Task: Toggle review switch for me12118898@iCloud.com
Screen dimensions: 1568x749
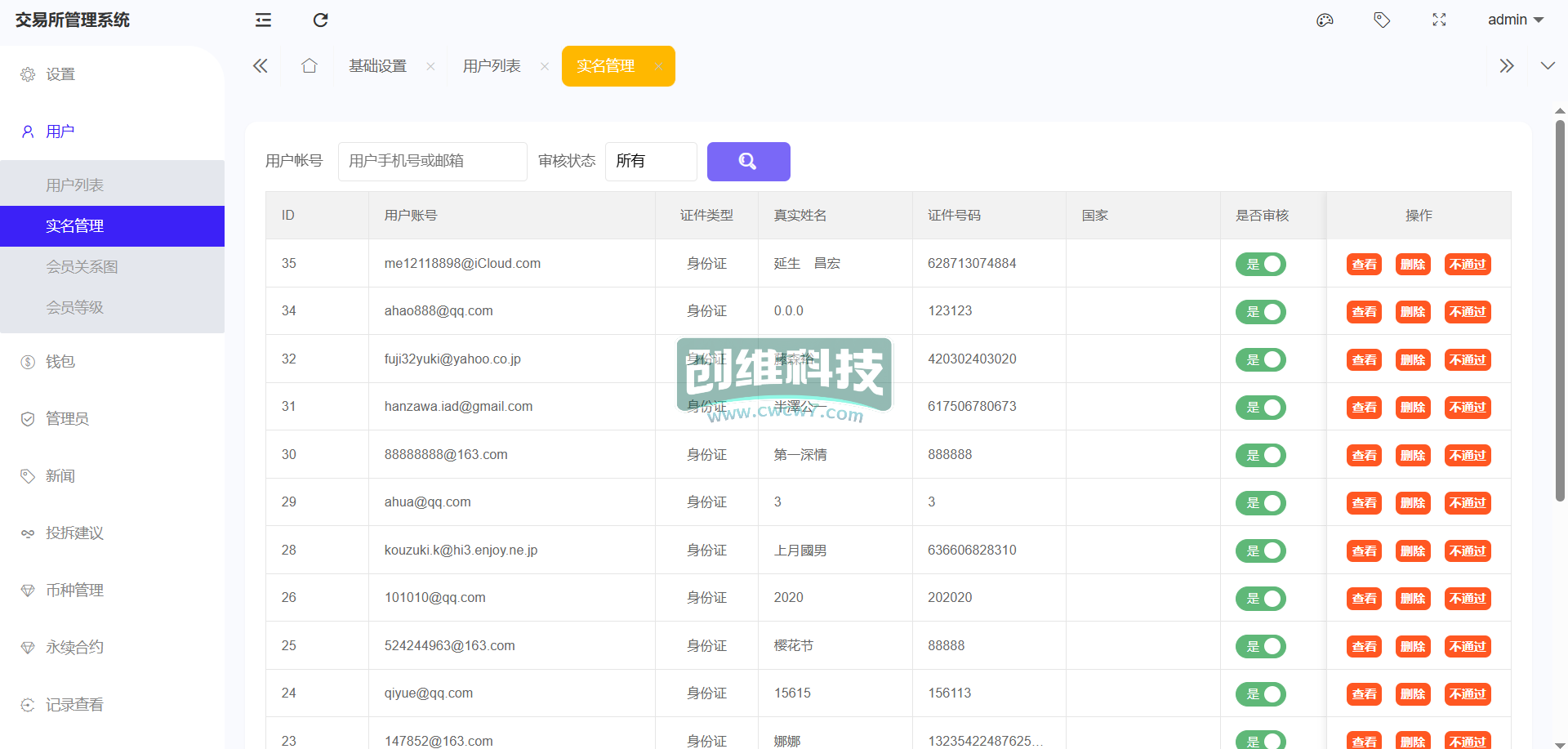Action: click(x=1260, y=265)
